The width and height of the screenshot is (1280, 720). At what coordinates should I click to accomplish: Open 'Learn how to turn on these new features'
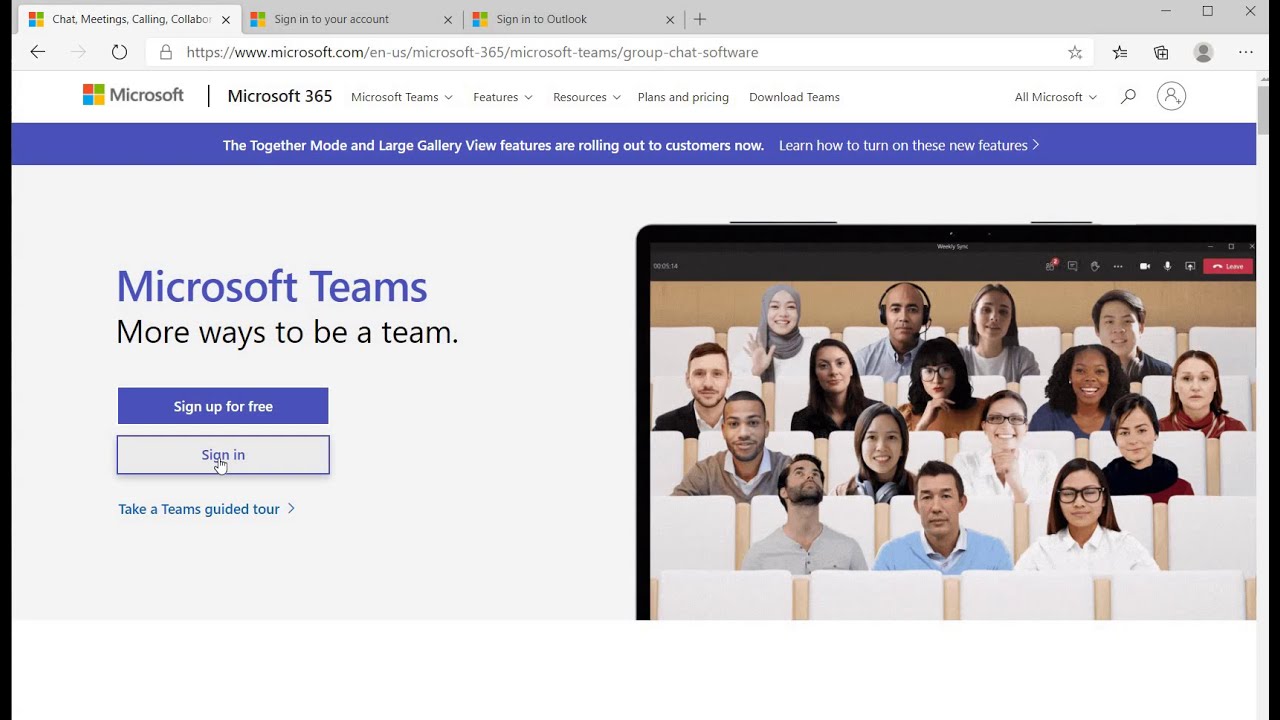pyautogui.click(x=909, y=145)
